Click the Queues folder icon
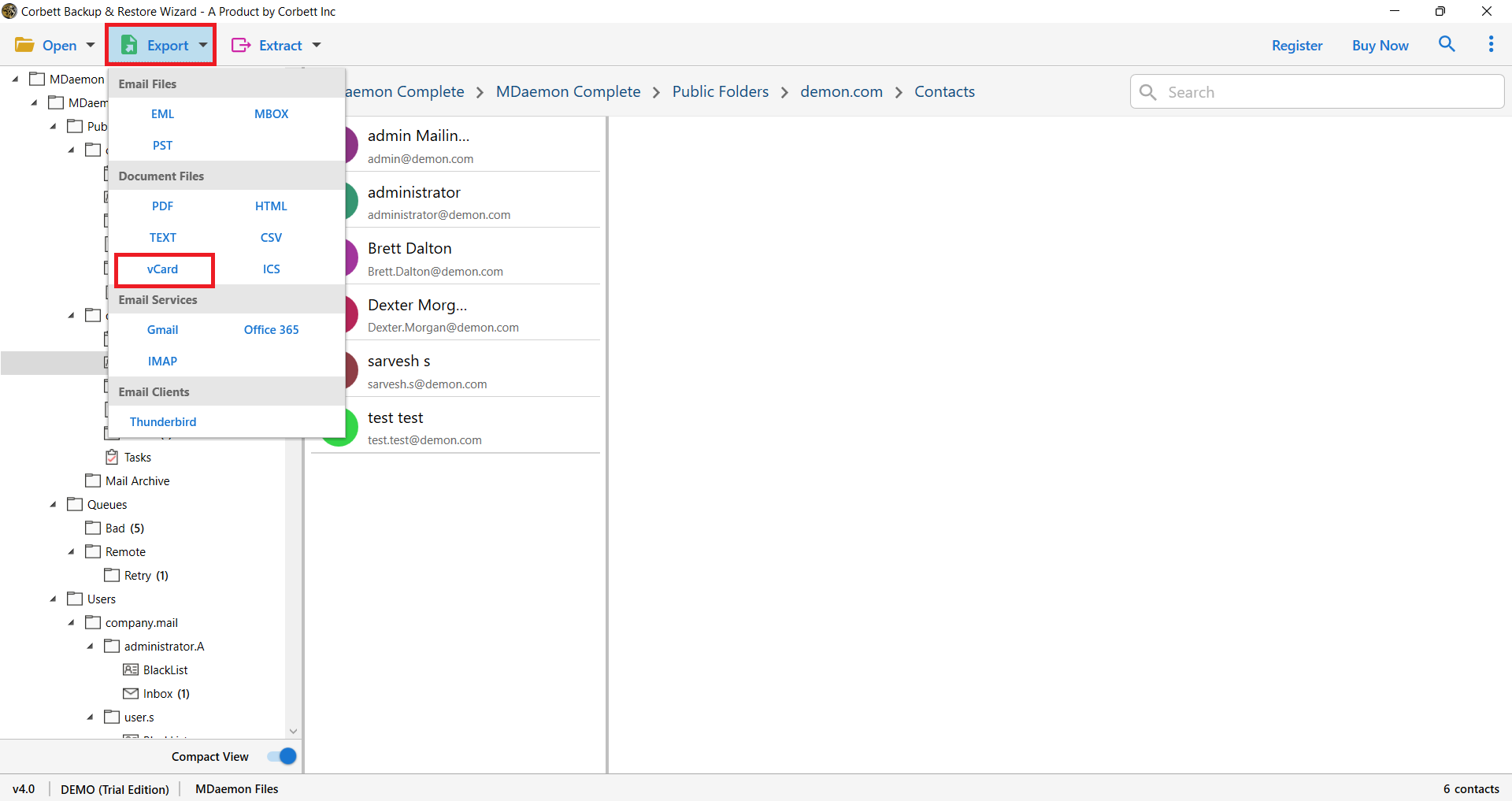Image resolution: width=1512 pixels, height=801 pixels. click(x=75, y=504)
